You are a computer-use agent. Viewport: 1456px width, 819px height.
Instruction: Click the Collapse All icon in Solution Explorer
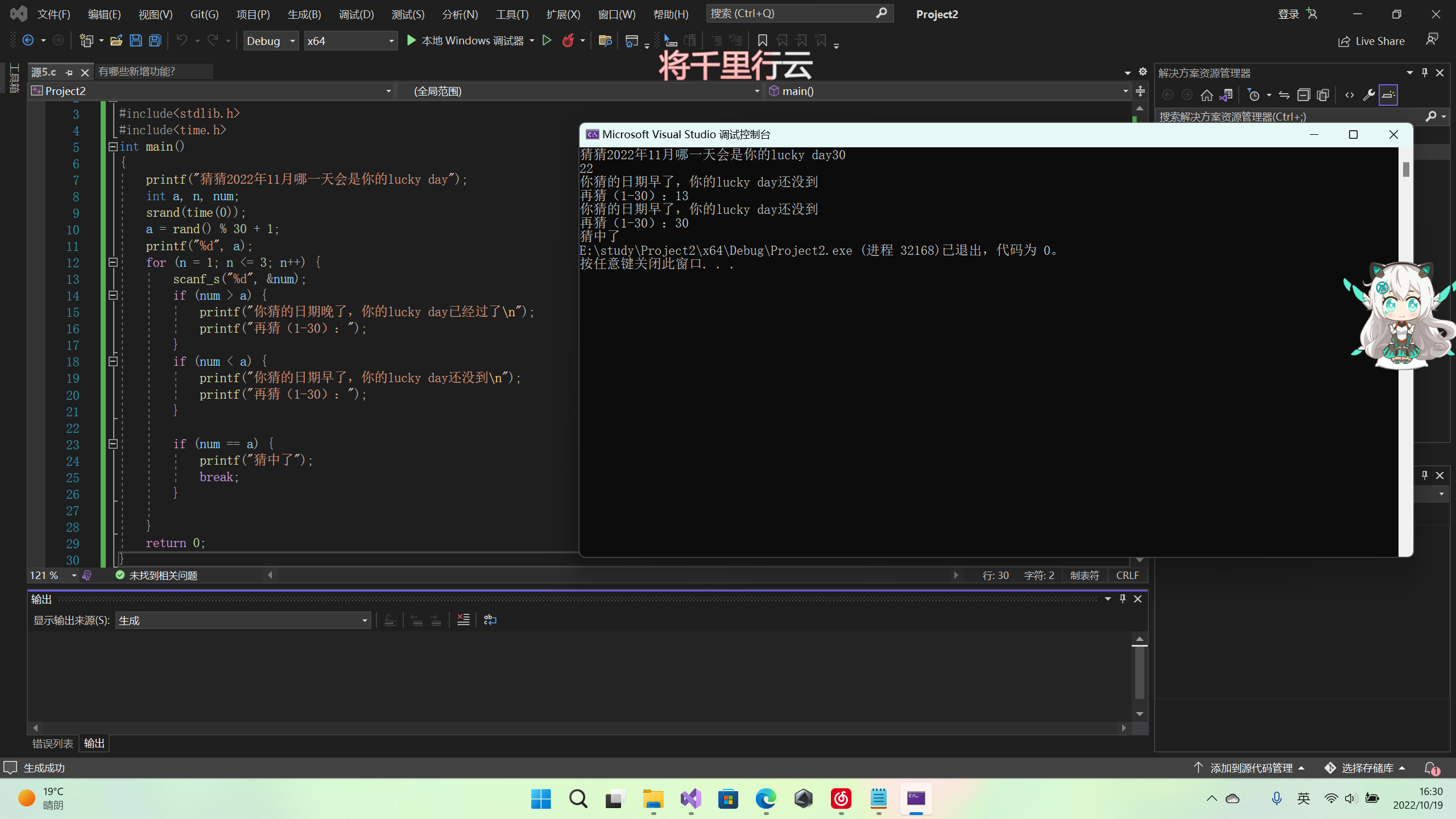pyautogui.click(x=1304, y=95)
